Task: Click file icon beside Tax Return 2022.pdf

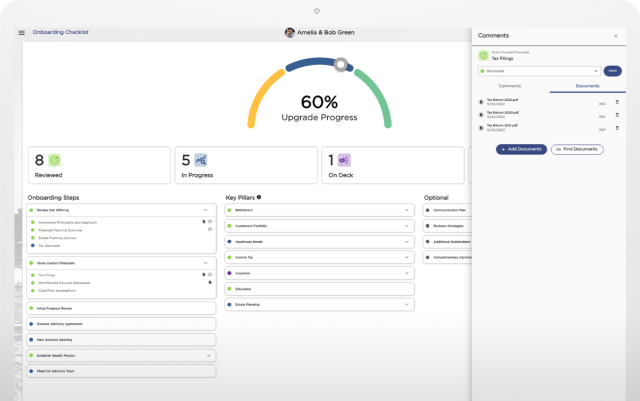Action: tap(481, 102)
